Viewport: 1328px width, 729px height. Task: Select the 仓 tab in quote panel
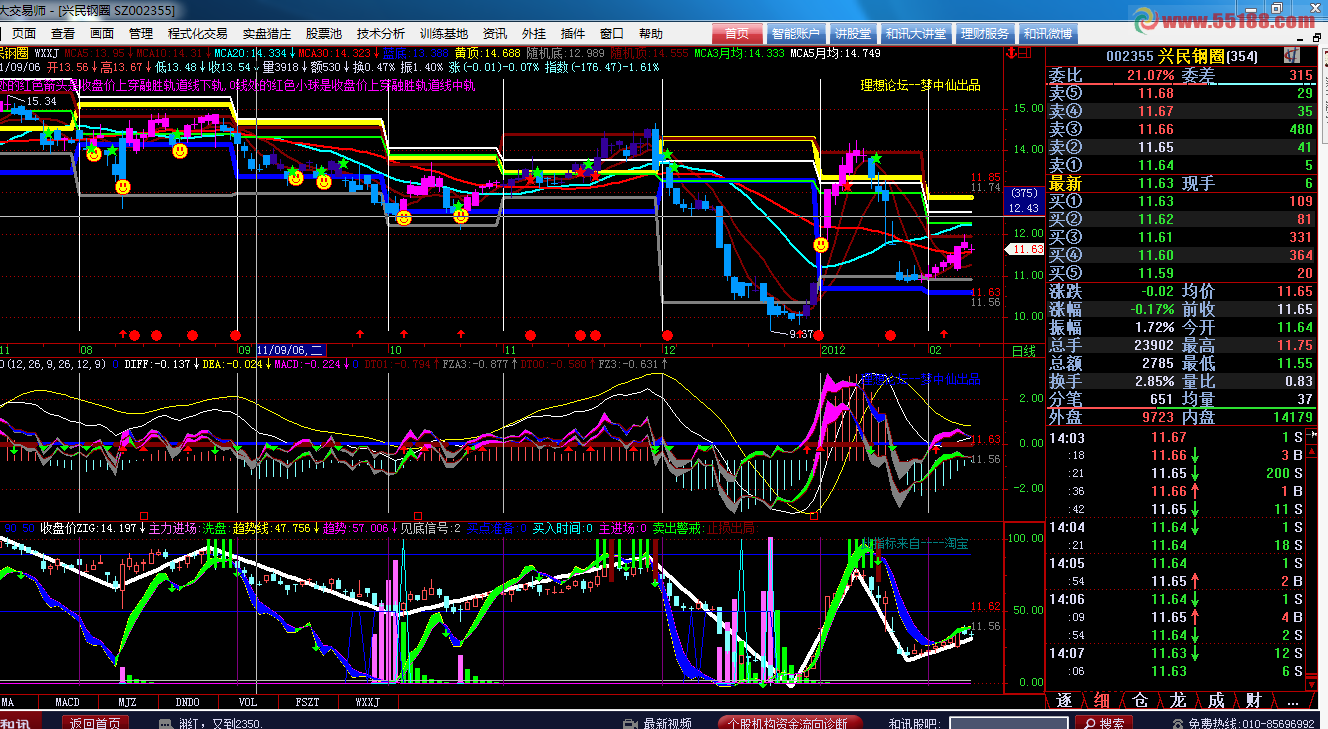[x=1140, y=701]
